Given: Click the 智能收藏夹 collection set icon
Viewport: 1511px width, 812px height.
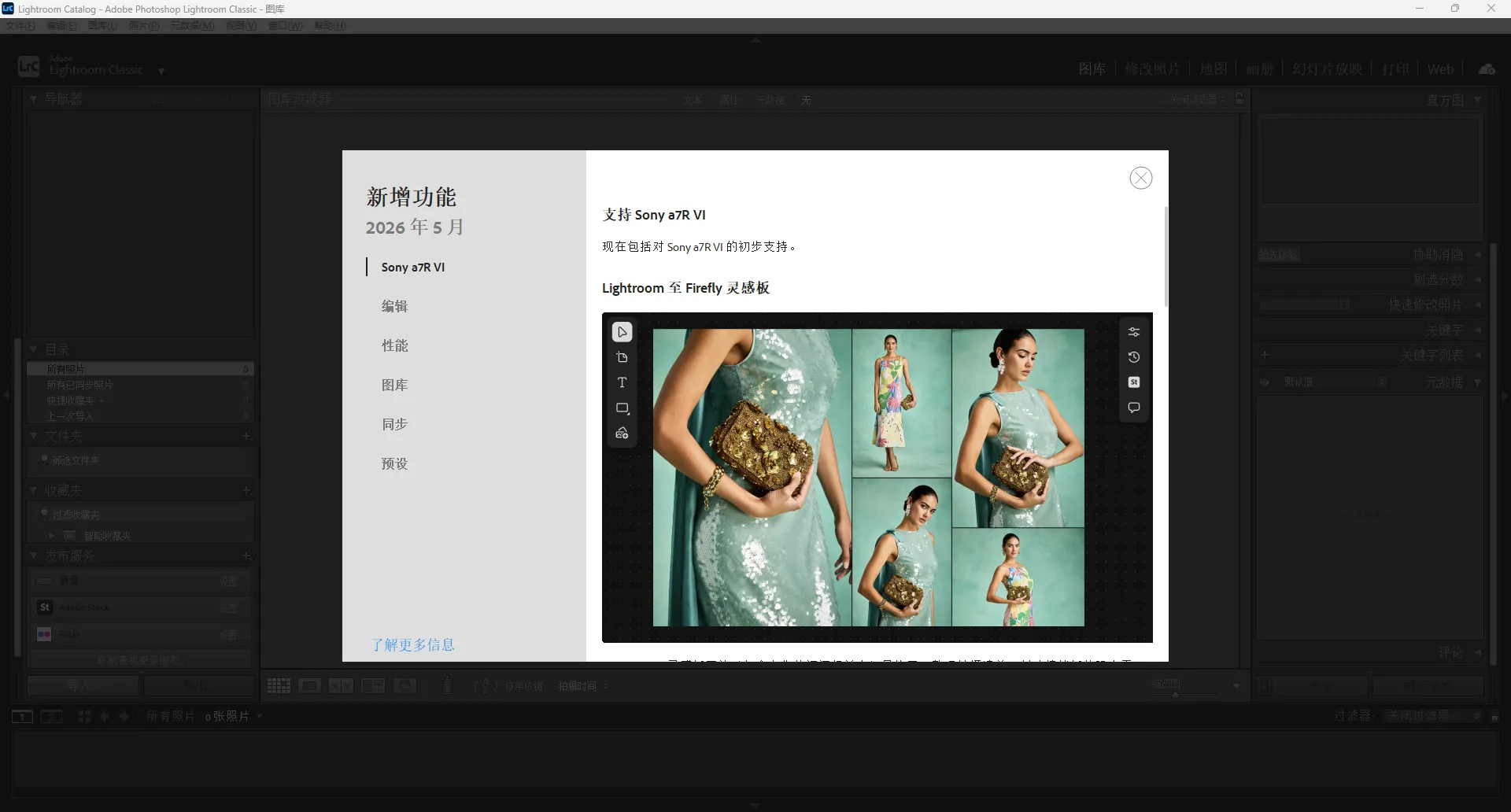Looking at the screenshot, I should click(x=69, y=535).
